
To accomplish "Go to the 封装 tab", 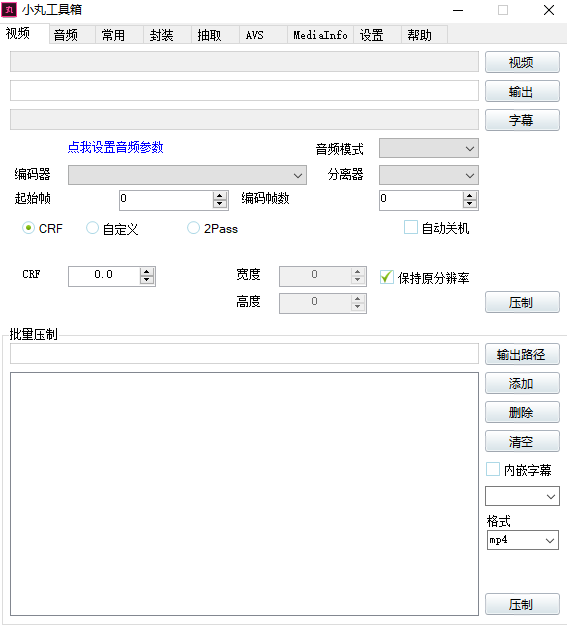I will coord(167,35).
